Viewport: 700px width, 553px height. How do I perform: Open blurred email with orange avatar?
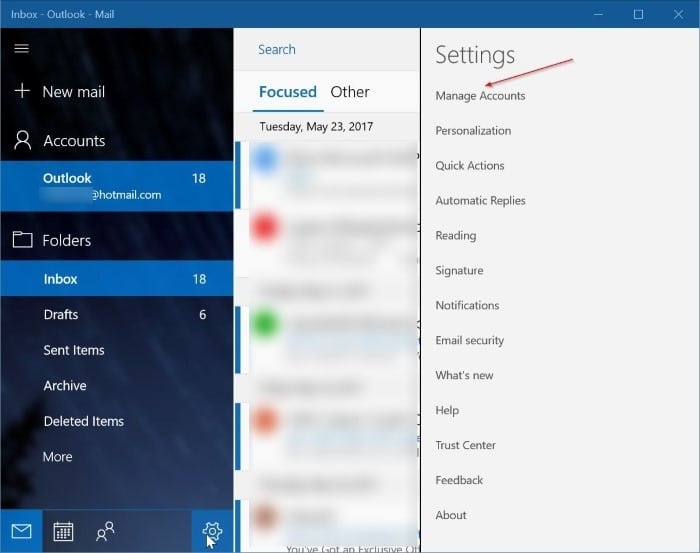pyautogui.click(x=327, y=436)
